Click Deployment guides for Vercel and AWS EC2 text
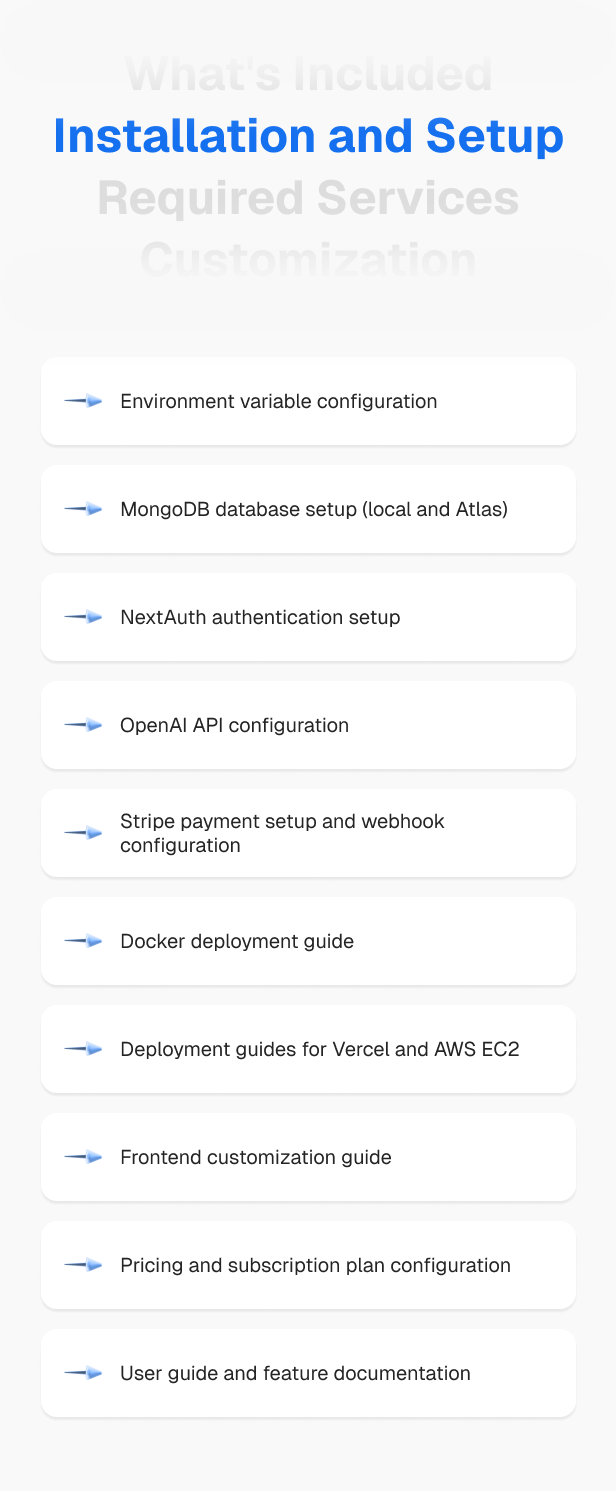This screenshot has width=616, height=1491. (319, 1049)
